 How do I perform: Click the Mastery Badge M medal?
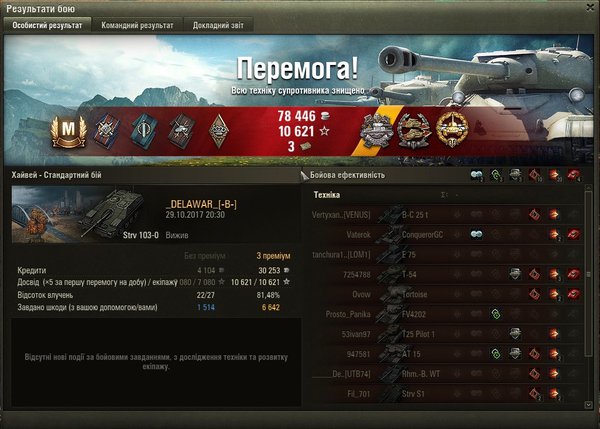(x=68, y=132)
